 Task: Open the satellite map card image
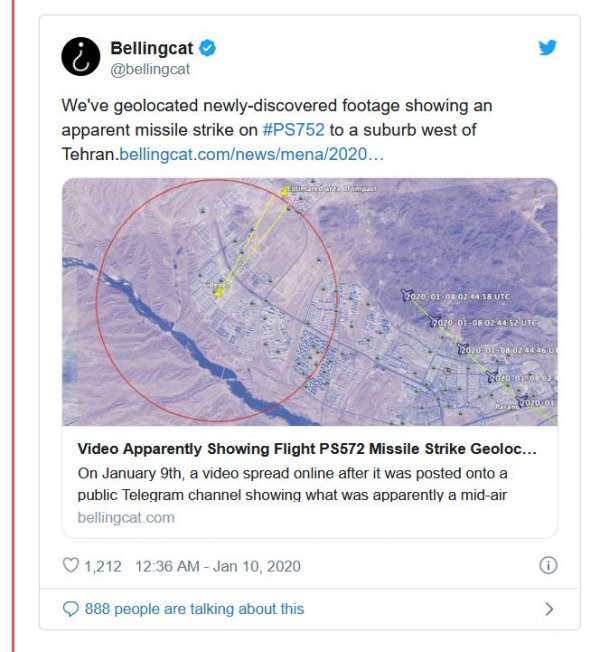coord(310,302)
